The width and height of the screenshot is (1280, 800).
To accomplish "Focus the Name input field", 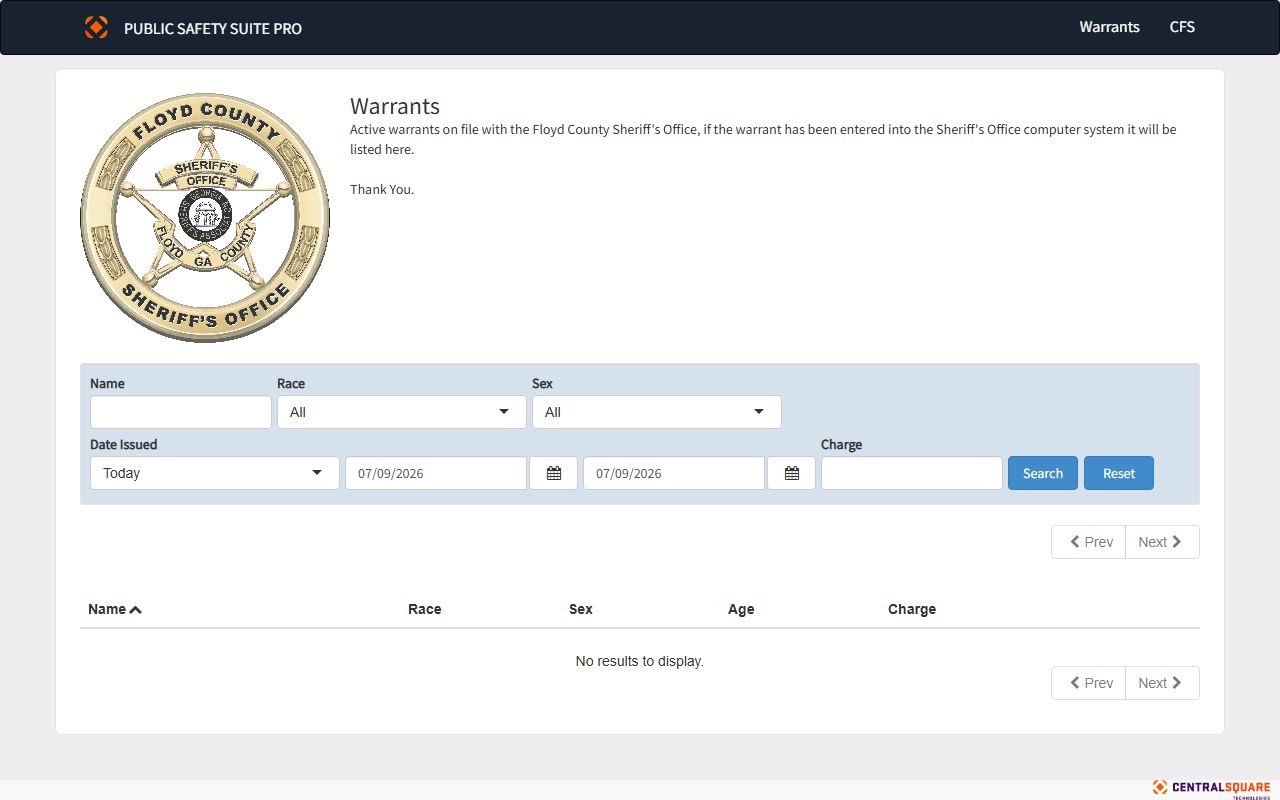I will point(181,412).
